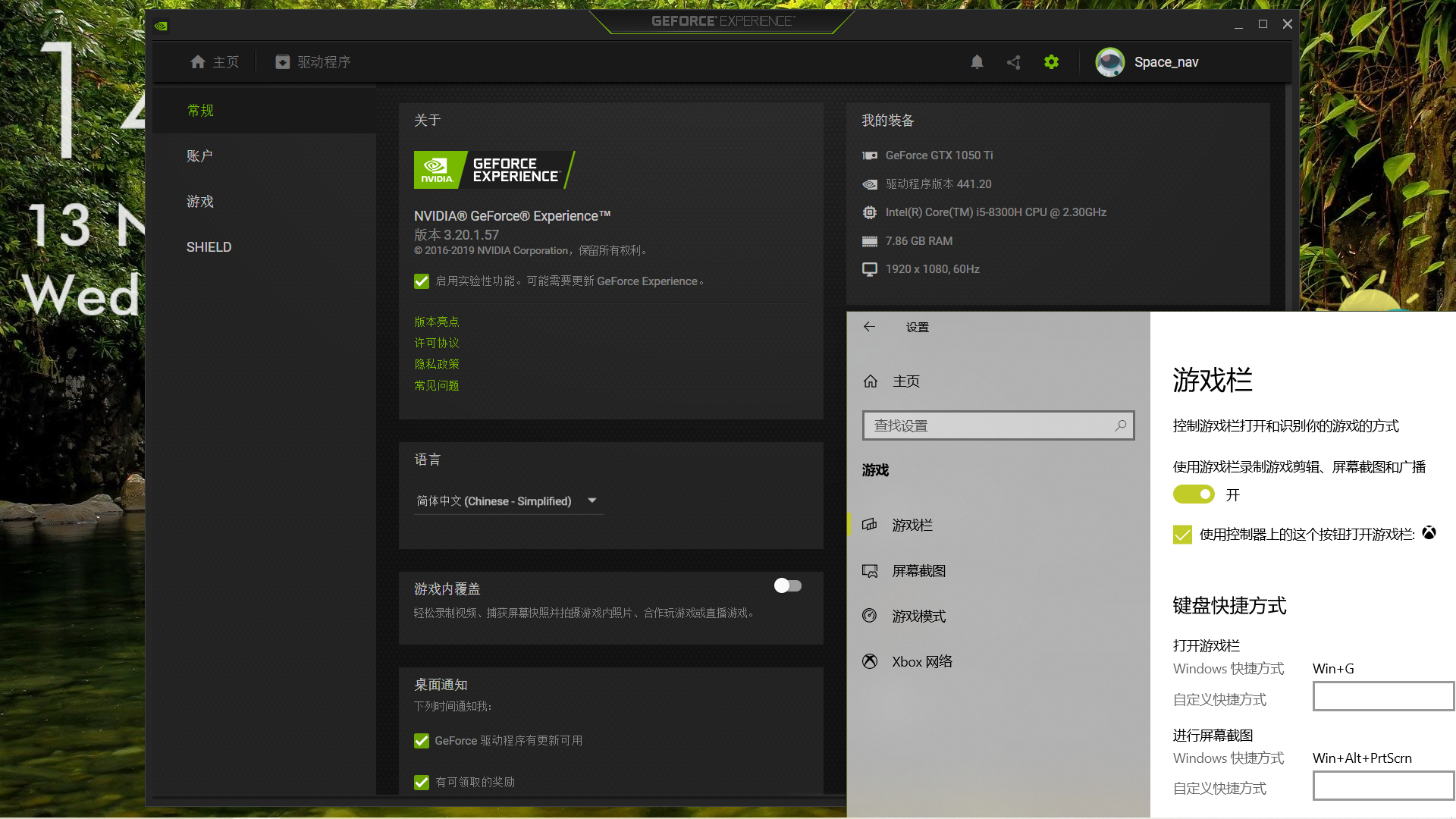Click the GeForce Experience logo in About
The width and height of the screenshot is (1456, 819).
(x=494, y=170)
